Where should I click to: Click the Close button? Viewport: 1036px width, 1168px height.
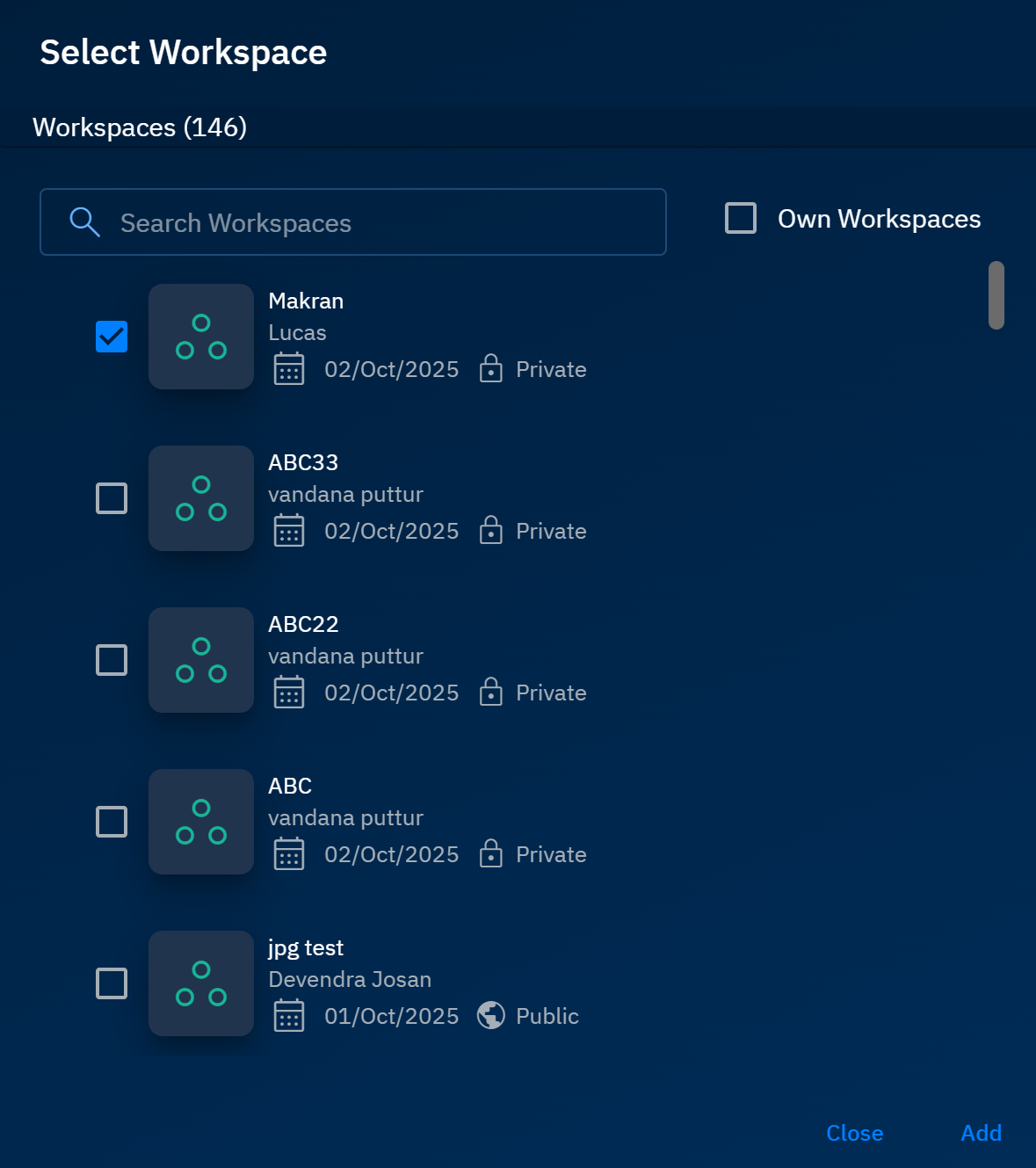pyautogui.click(x=854, y=1133)
